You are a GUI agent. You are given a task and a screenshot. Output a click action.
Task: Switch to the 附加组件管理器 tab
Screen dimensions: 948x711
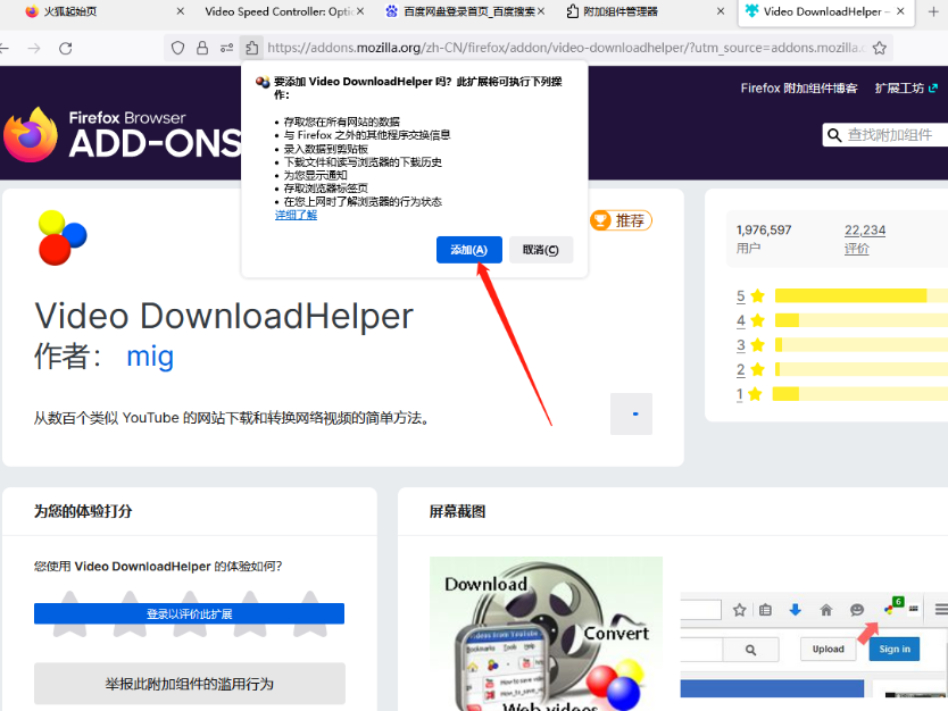pos(643,11)
